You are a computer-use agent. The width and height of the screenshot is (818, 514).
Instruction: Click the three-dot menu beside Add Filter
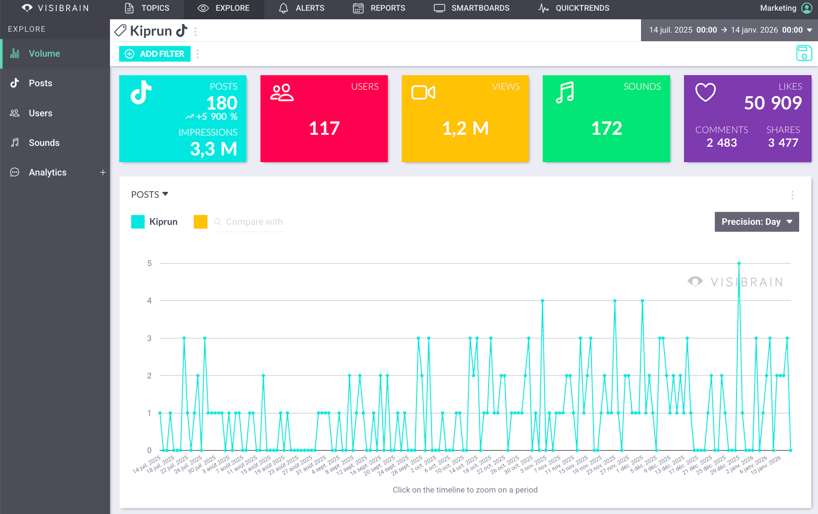(x=198, y=54)
